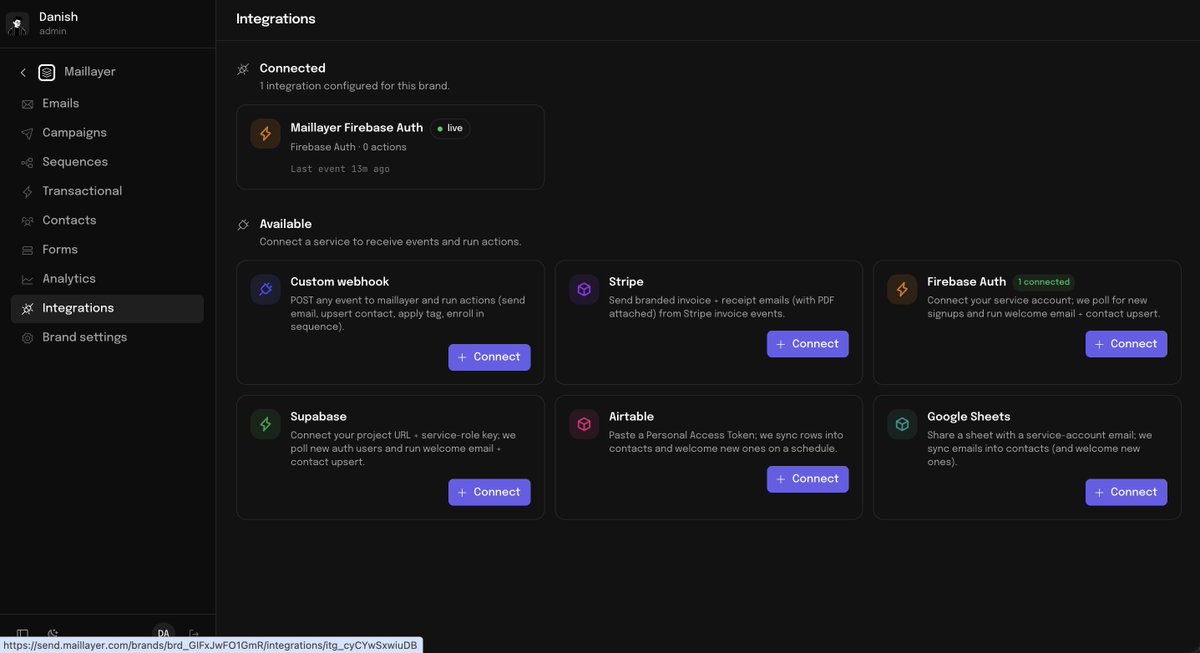
Task: Click 'Firebase Auth · 0 actions' text
Action: coord(348,147)
